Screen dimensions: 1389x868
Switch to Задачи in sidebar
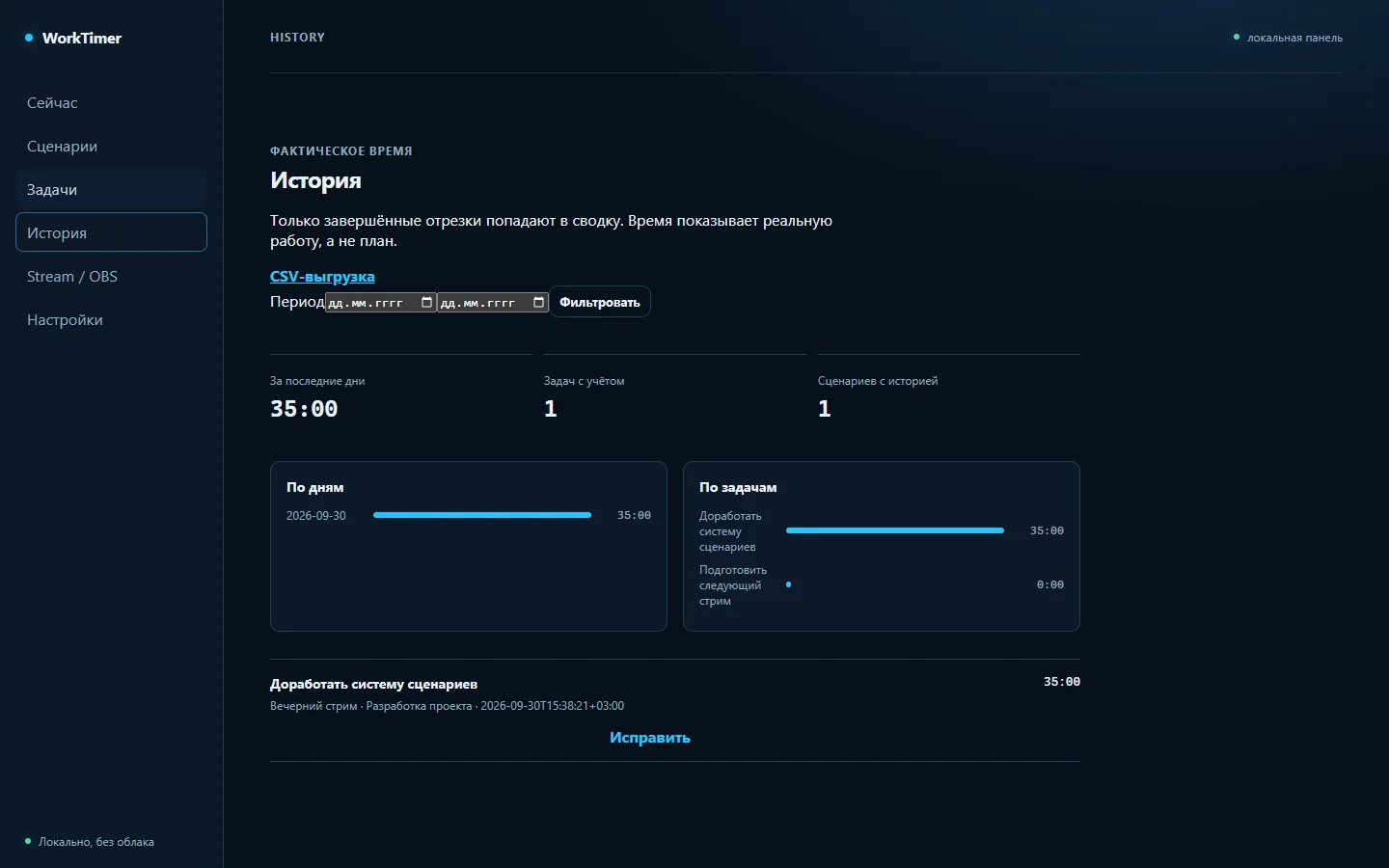click(x=111, y=189)
